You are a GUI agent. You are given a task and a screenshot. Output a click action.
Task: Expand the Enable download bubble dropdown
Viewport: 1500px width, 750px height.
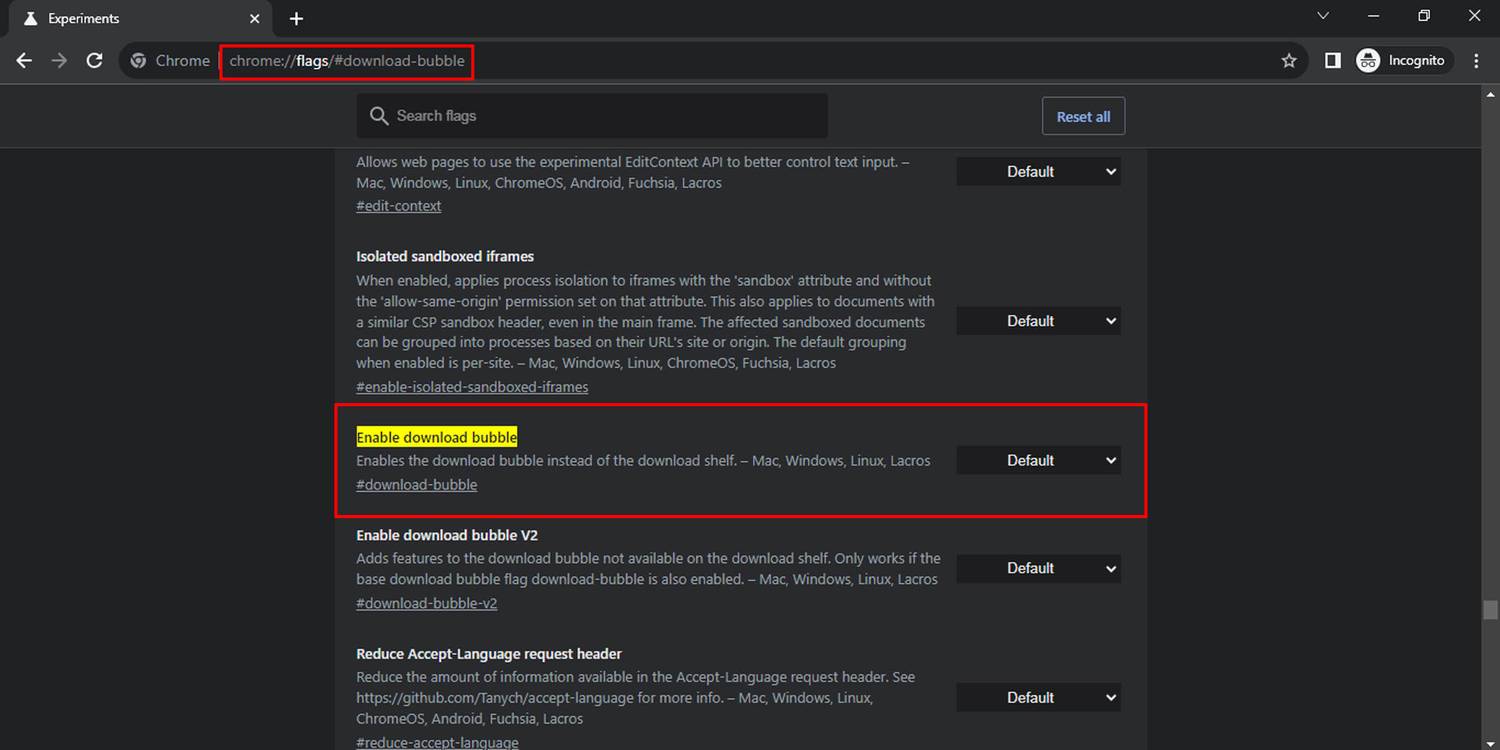click(1038, 461)
